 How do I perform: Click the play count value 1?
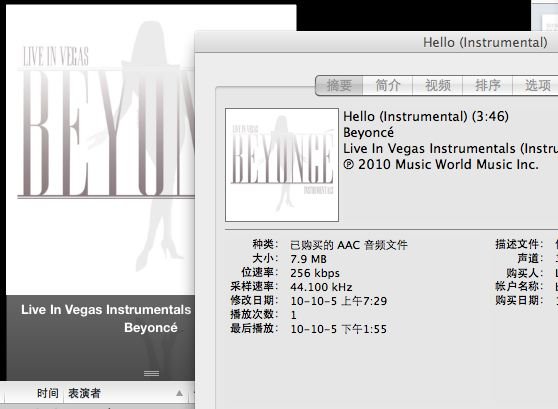293,315
